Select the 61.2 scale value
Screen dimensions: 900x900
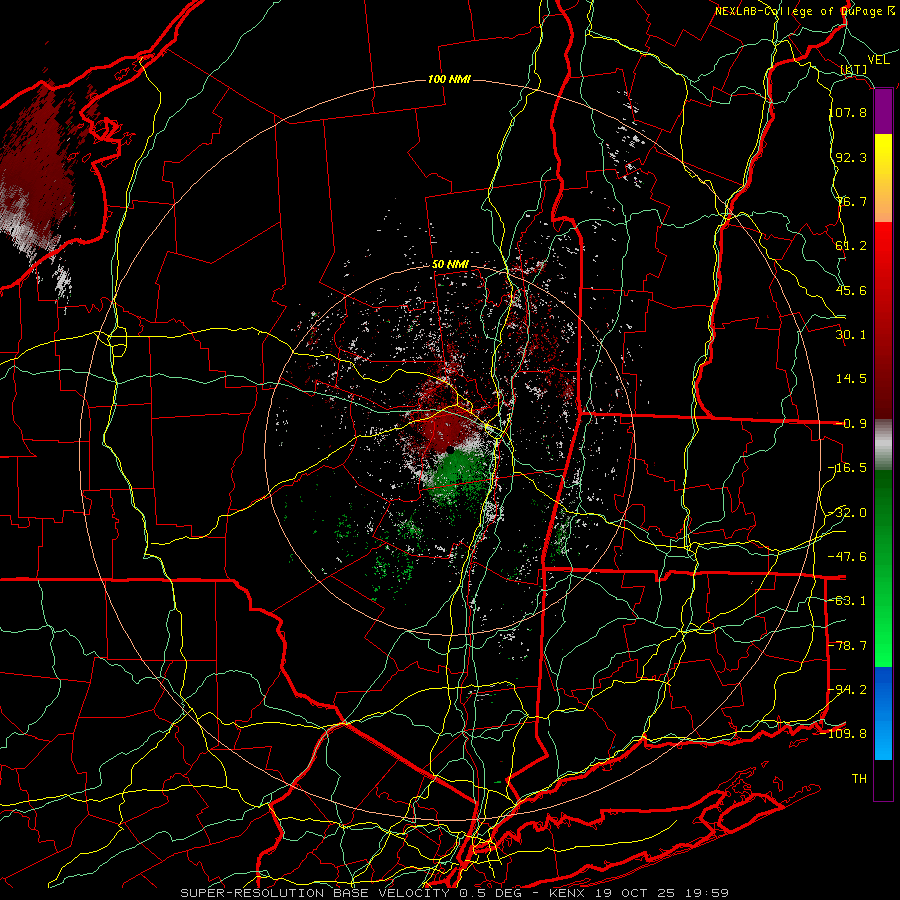point(851,246)
